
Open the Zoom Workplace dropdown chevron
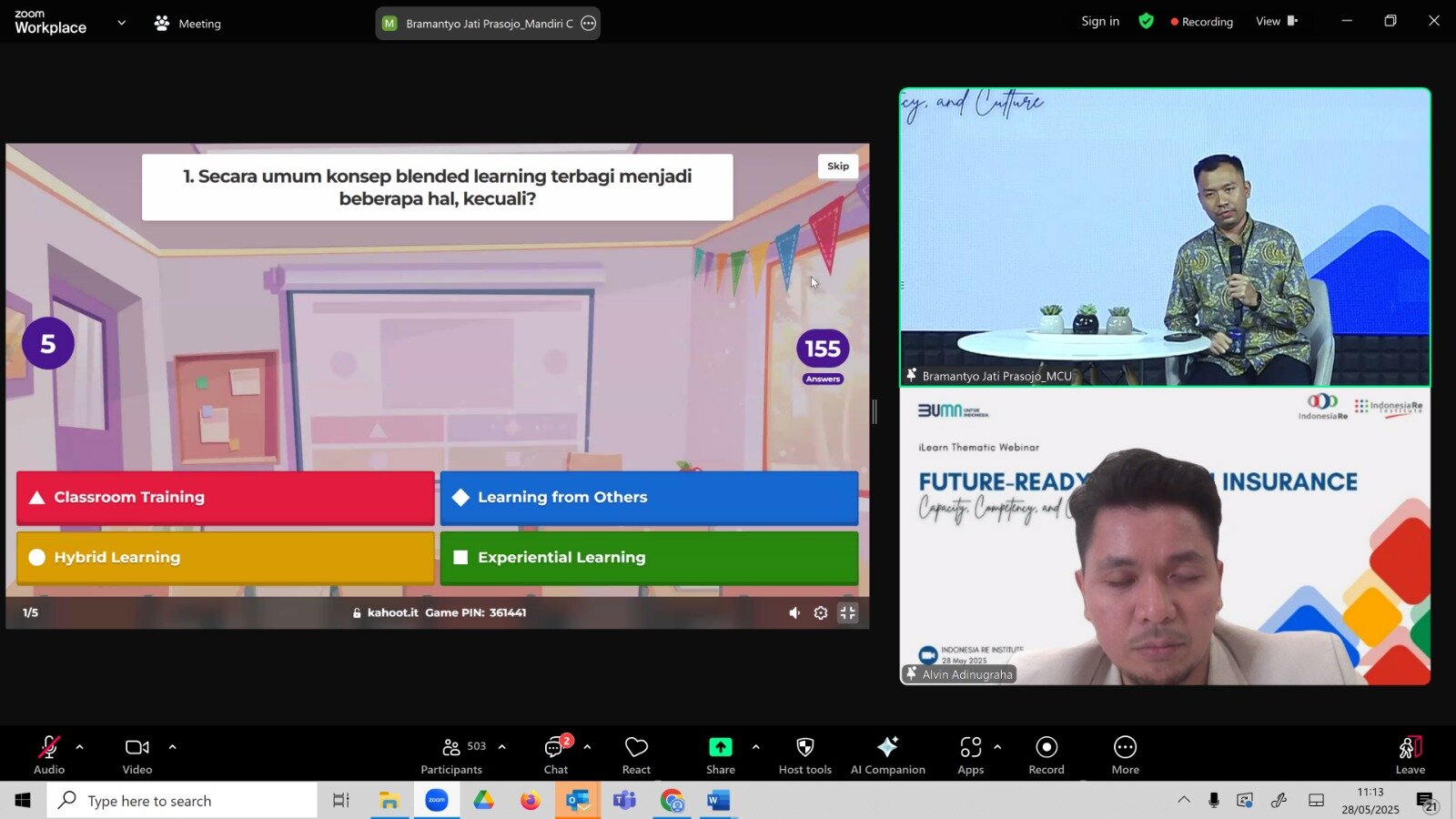tap(121, 23)
